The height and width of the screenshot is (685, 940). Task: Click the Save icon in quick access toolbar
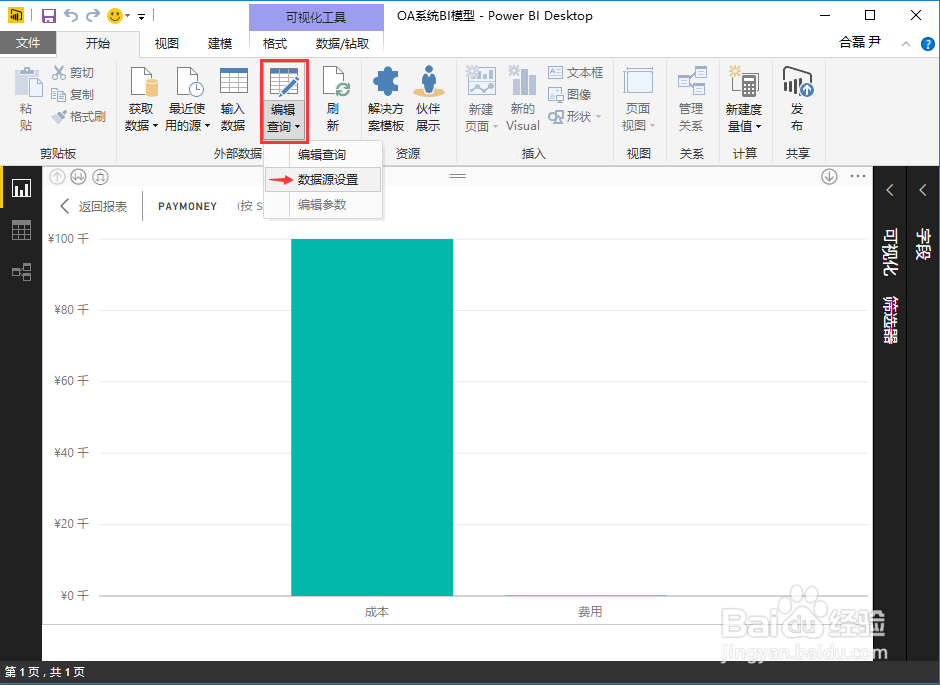click(x=49, y=16)
